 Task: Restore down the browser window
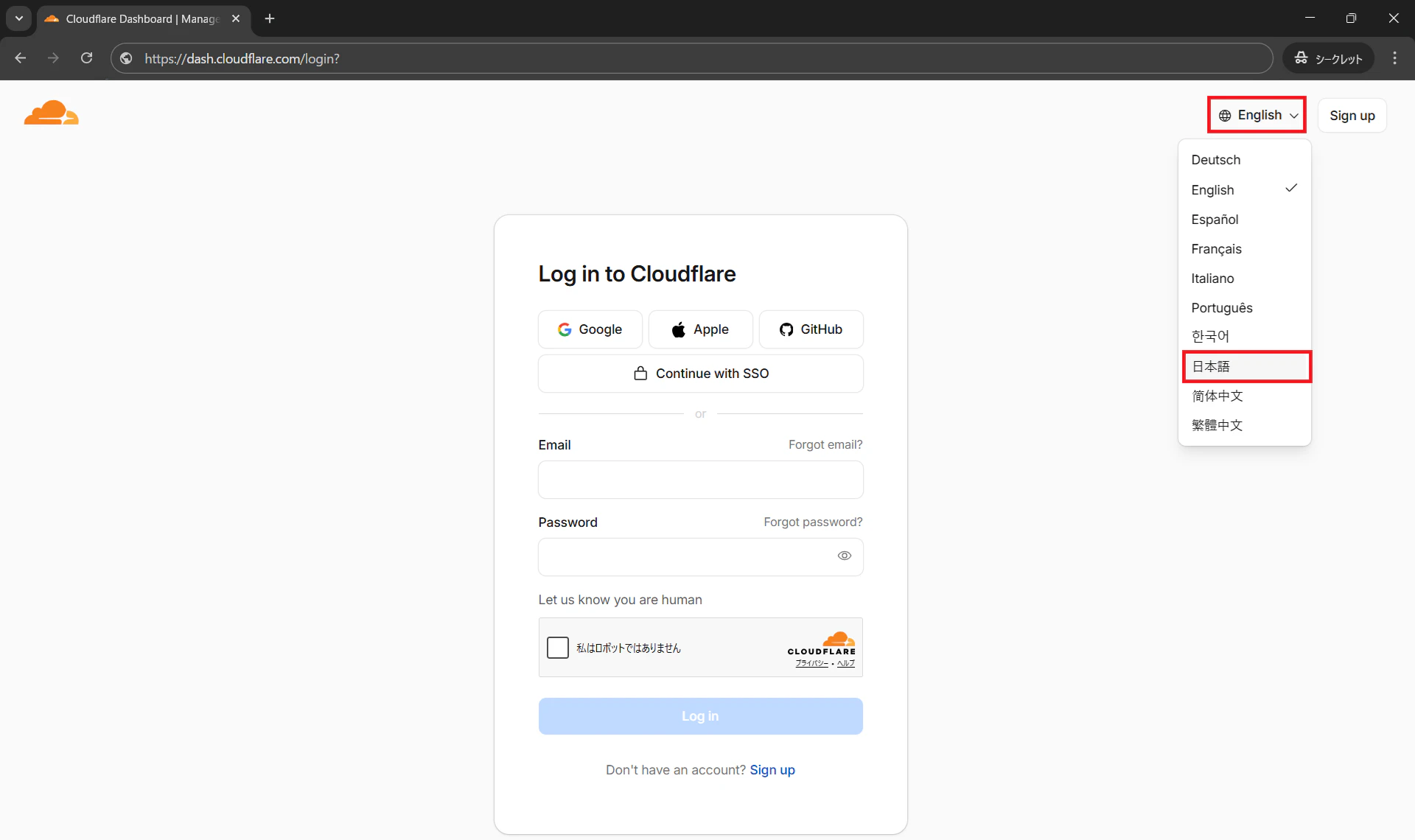tap(1351, 18)
